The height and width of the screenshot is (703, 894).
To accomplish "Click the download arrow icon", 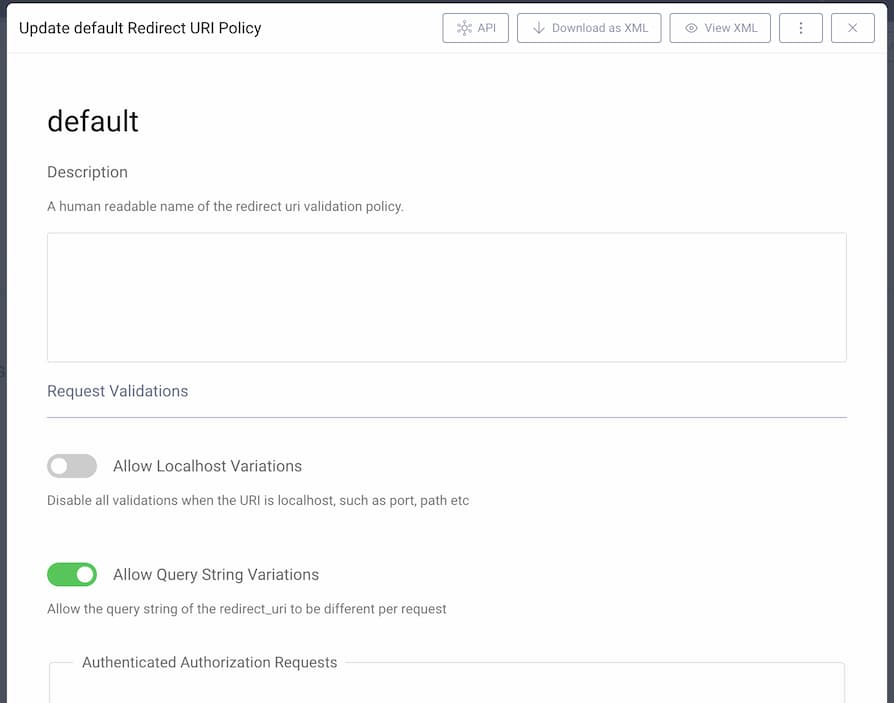I will click(538, 28).
